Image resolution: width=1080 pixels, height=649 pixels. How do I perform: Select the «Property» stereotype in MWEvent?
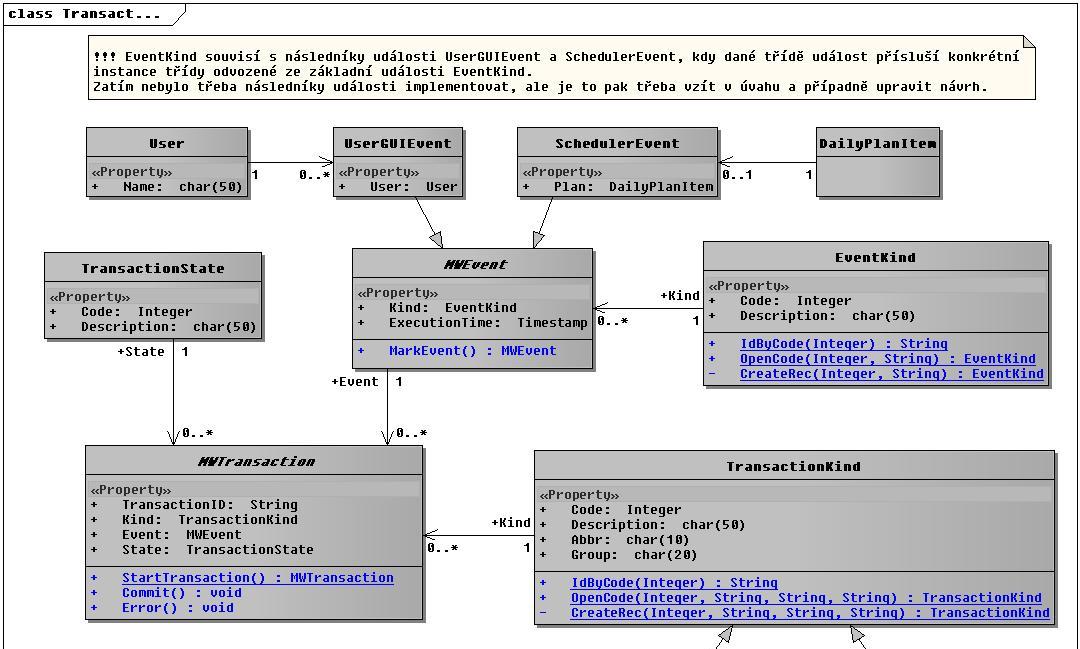(398, 293)
